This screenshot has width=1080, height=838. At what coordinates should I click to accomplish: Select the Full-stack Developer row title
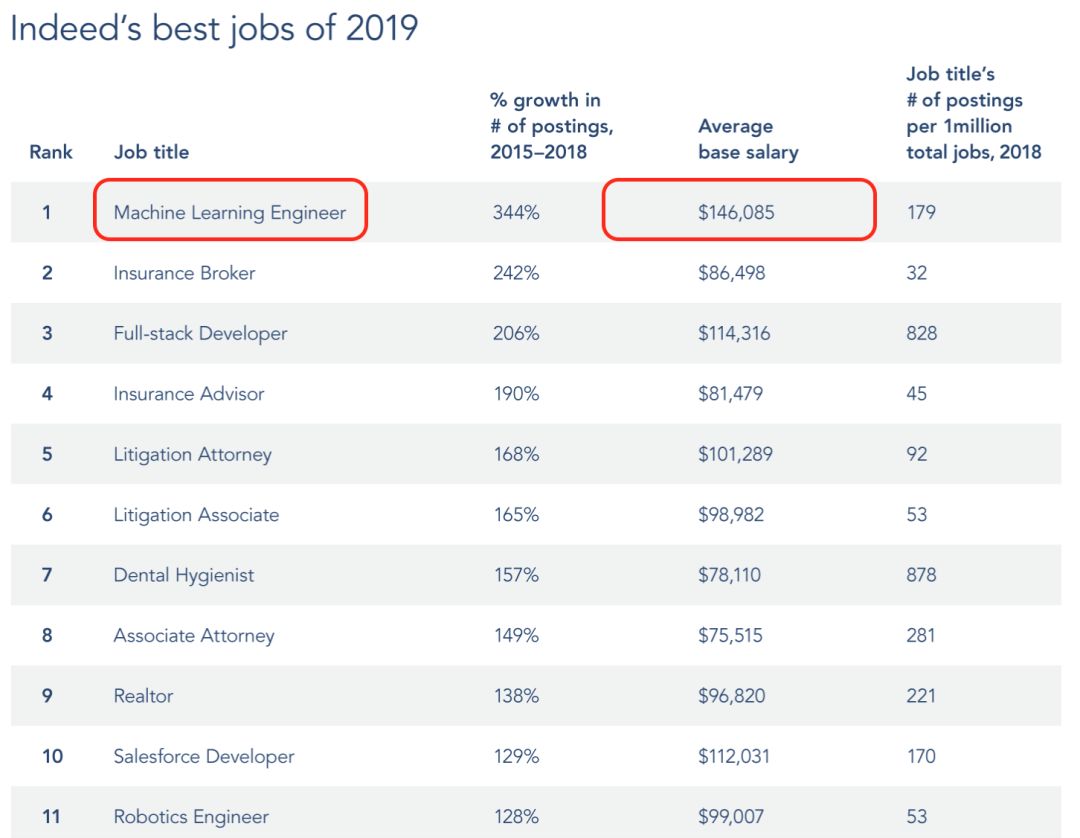click(200, 333)
